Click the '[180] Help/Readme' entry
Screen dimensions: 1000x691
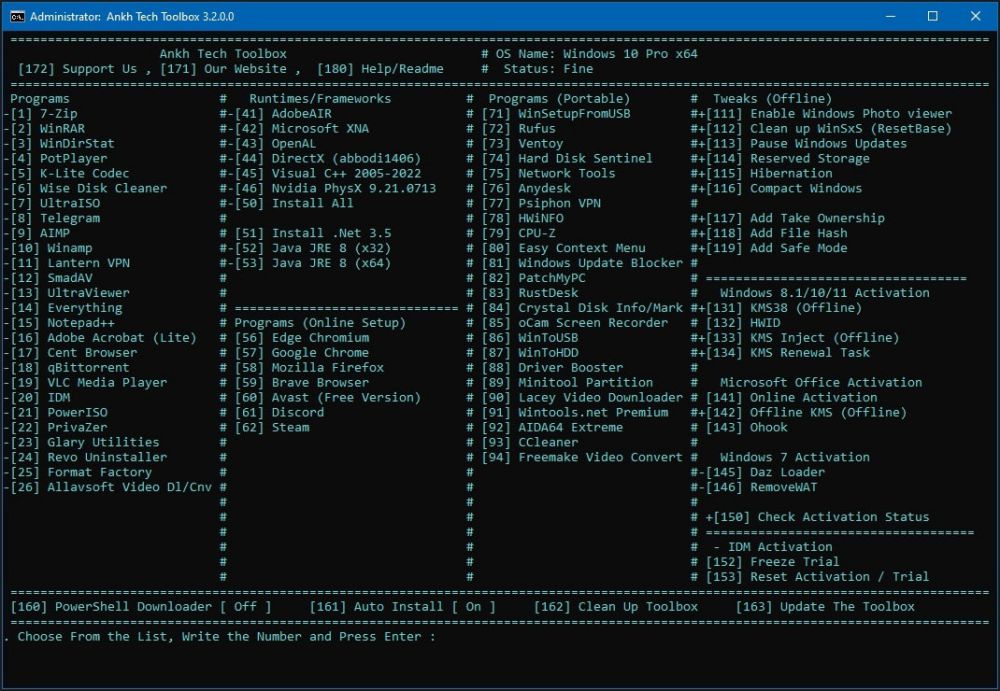[380, 69]
